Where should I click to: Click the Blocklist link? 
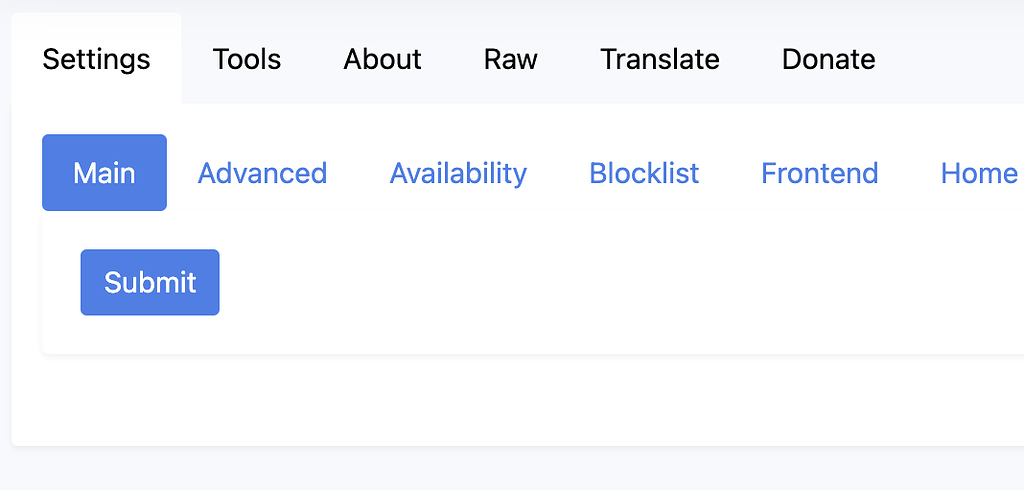click(x=644, y=173)
